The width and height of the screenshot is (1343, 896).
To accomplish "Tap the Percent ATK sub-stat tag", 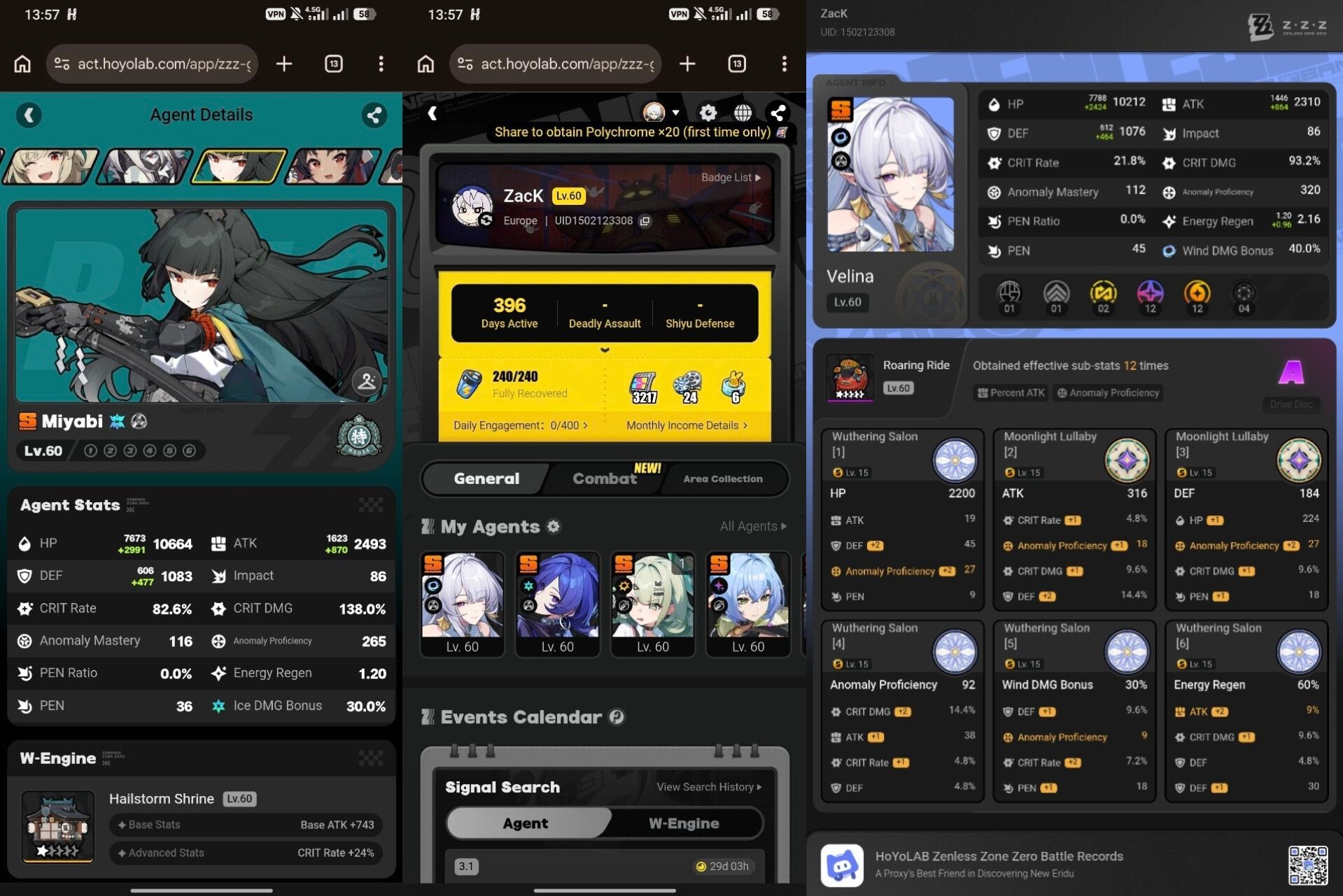I will pyautogui.click(x=1011, y=393).
